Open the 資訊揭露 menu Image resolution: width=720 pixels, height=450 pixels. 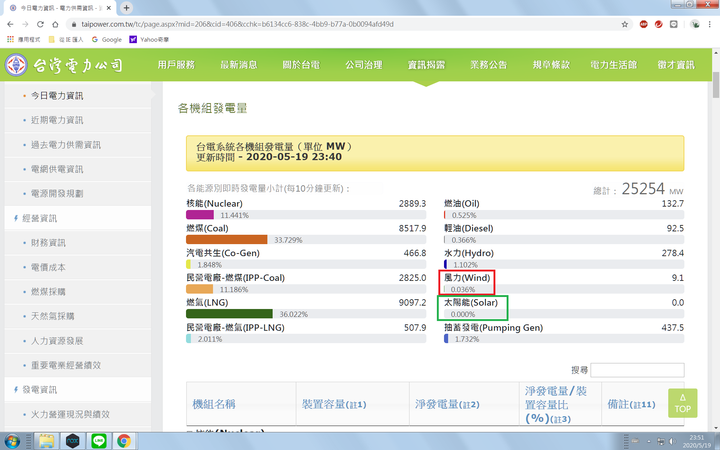[x=426, y=65]
